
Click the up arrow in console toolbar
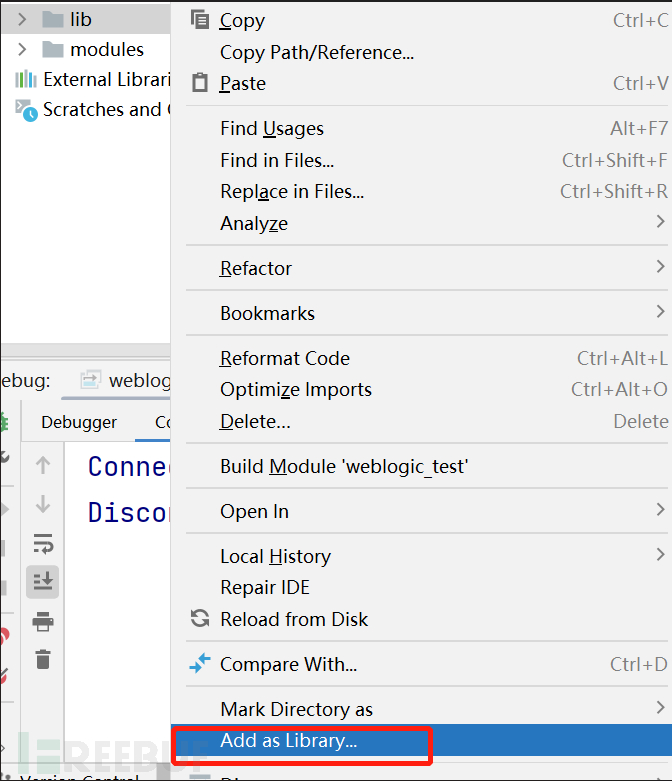(43, 465)
